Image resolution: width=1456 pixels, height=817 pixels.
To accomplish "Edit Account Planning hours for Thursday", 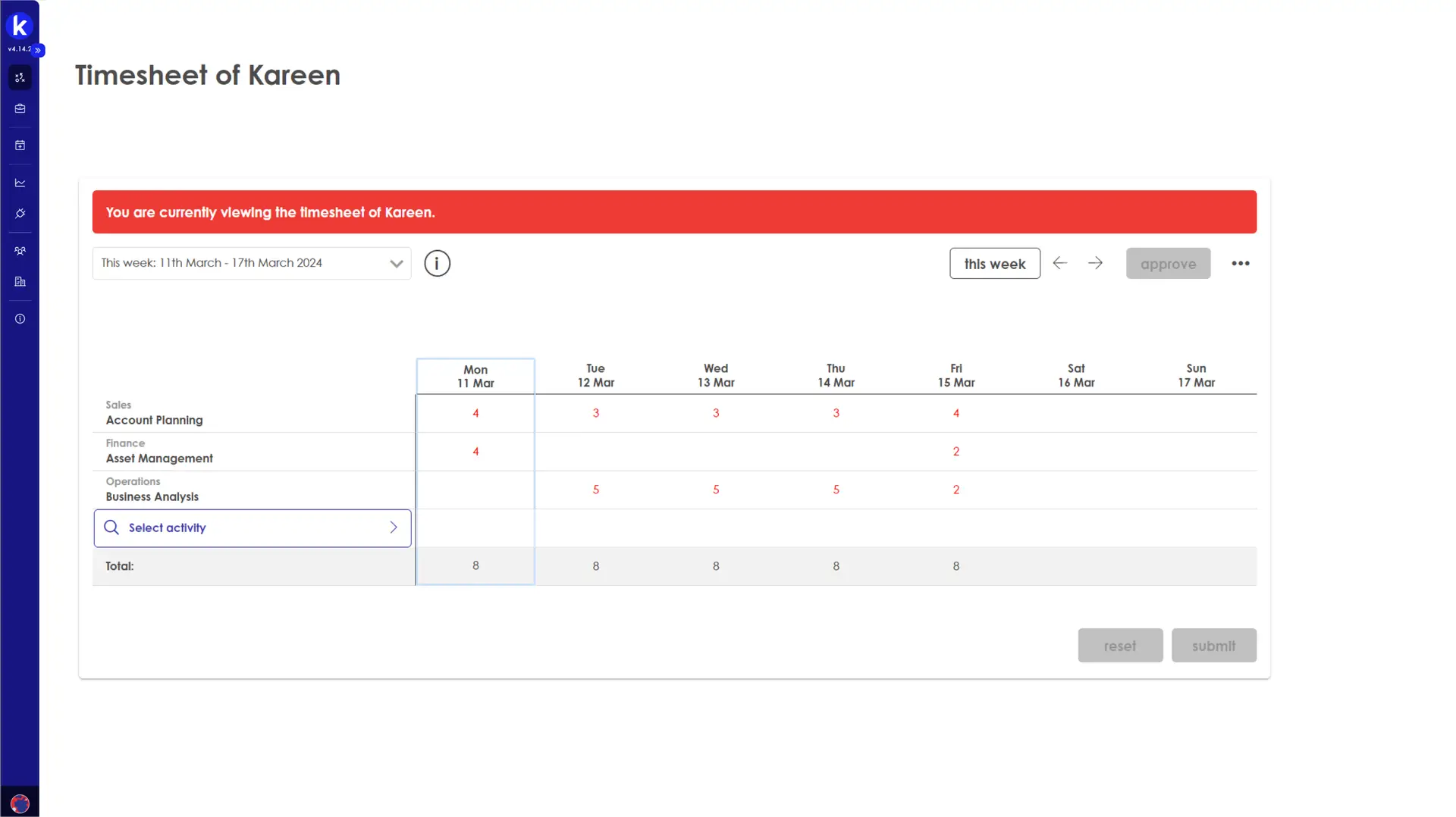I will 836,413.
